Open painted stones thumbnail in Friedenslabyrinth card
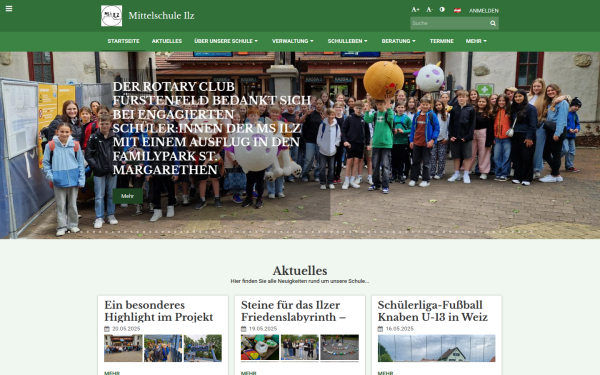This screenshot has height=375, width=600. (x=260, y=347)
